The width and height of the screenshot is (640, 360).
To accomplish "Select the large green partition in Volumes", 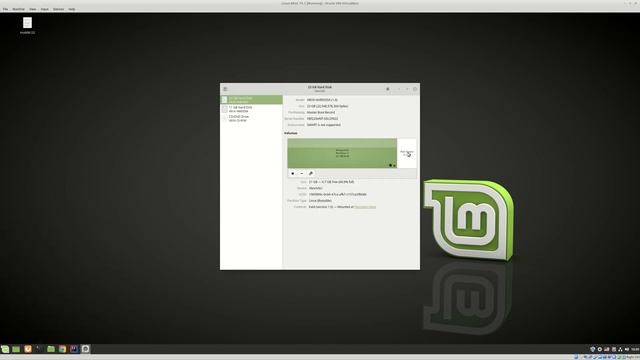I will pyautogui.click(x=342, y=153).
